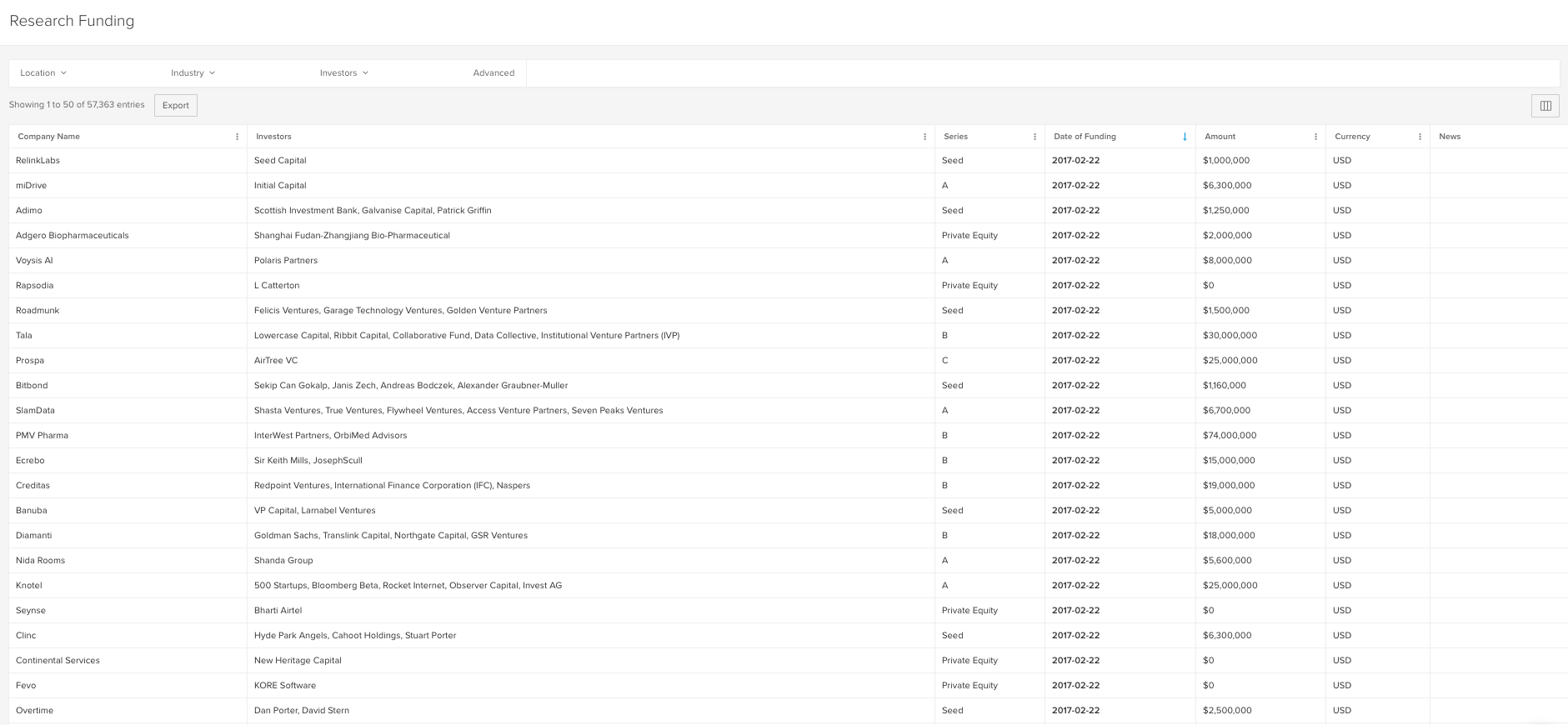Select the Roadmunk company cell
This screenshot has width=1568, height=725.
[x=128, y=310]
